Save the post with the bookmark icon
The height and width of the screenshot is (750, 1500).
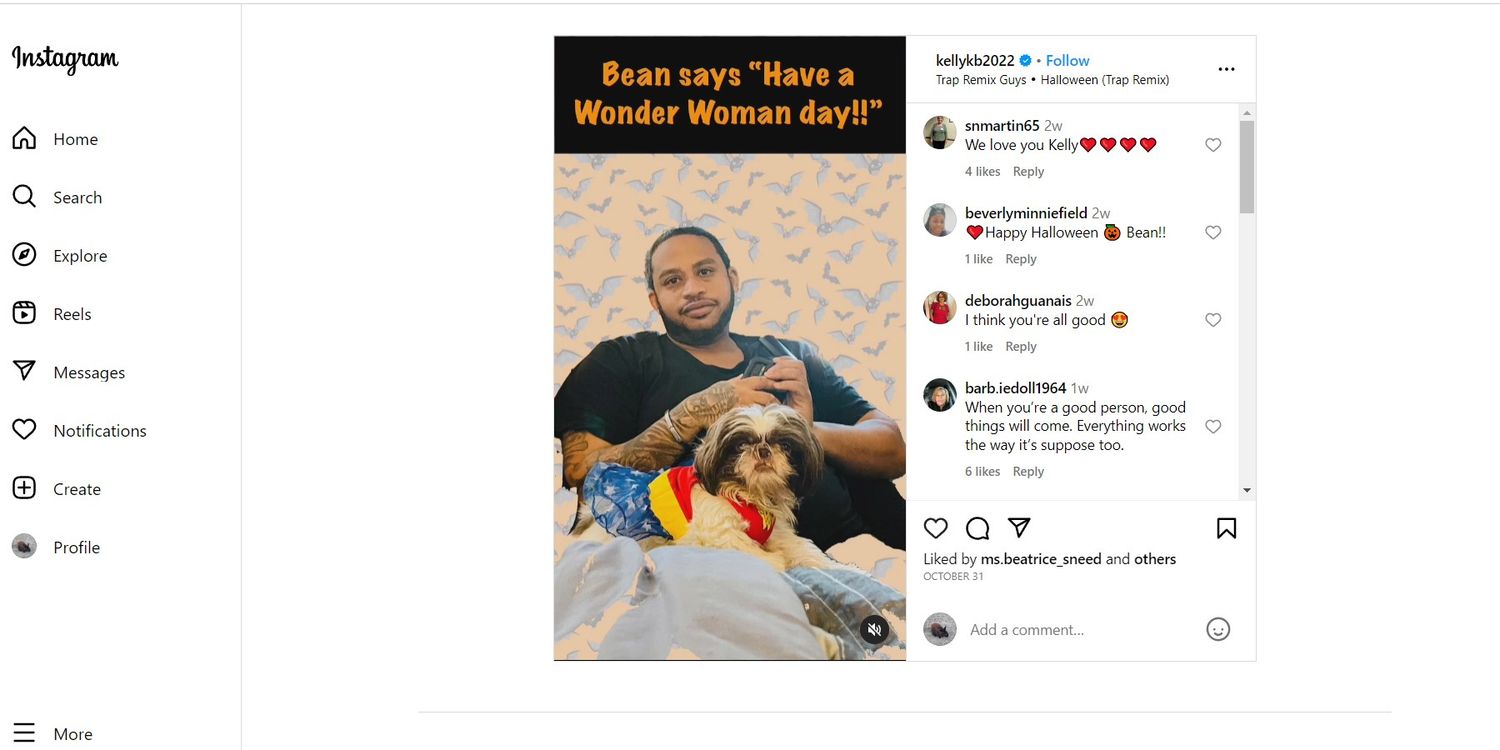(x=1226, y=528)
